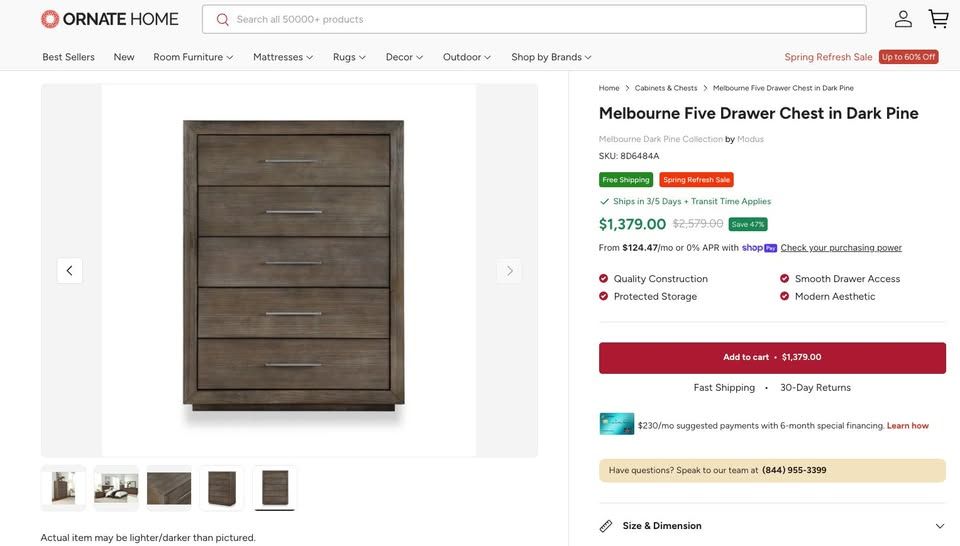
Task: Select the first product thumbnail
Action: (63, 488)
